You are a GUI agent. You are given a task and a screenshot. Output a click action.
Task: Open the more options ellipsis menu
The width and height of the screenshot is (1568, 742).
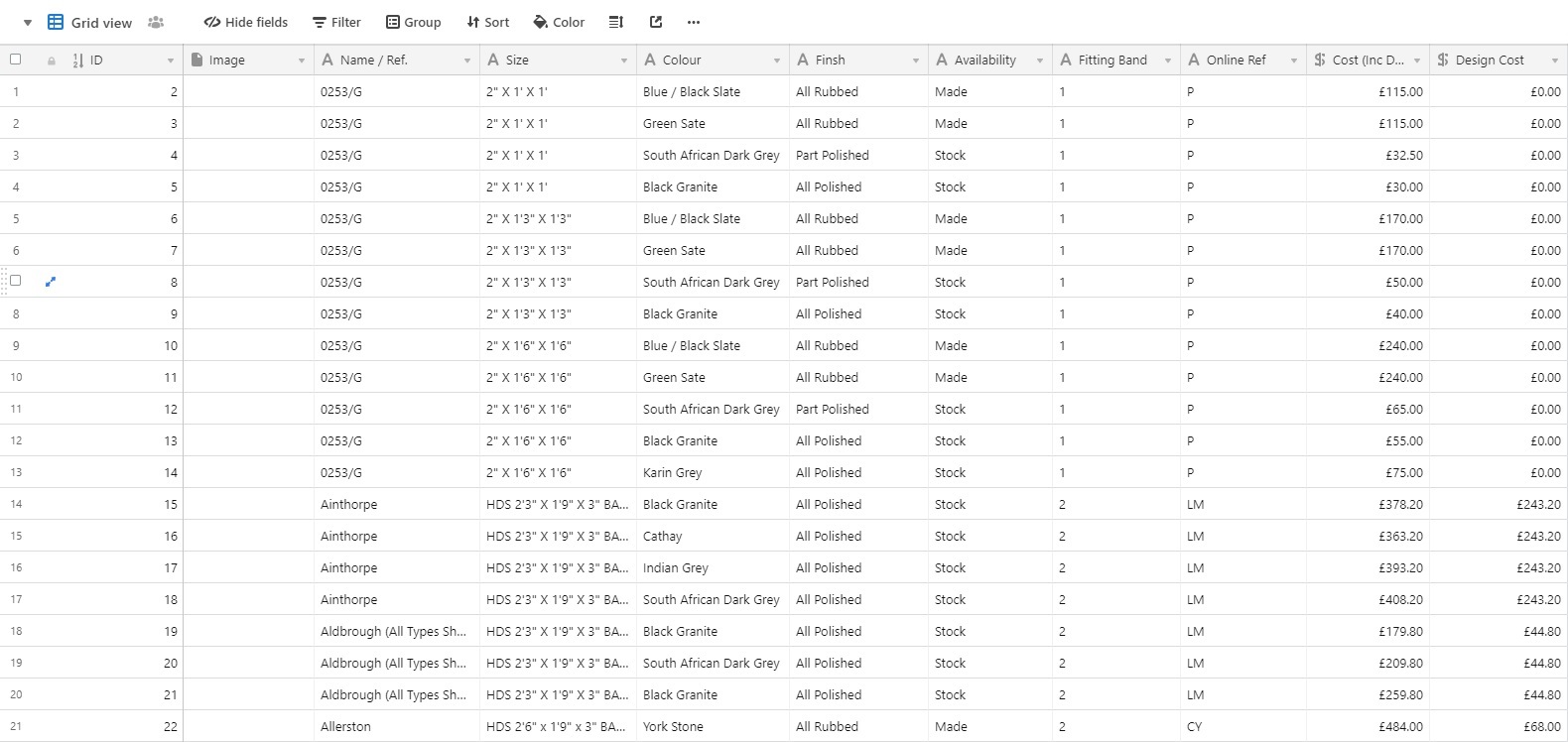click(694, 22)
